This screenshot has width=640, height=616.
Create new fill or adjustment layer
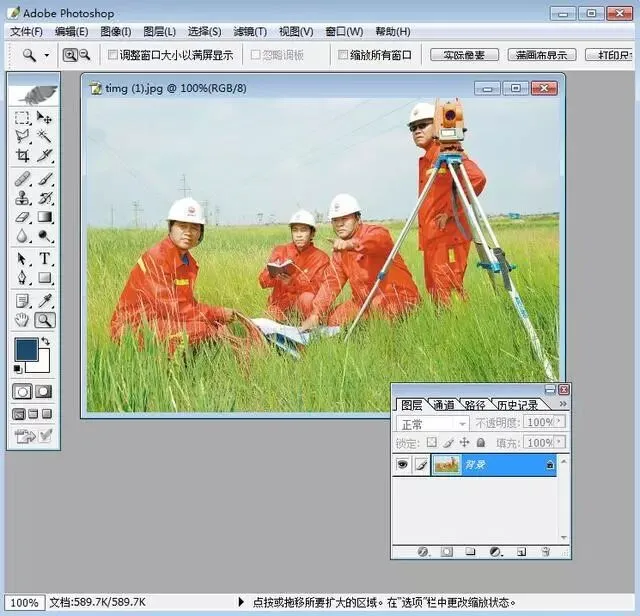click(496, 552)
